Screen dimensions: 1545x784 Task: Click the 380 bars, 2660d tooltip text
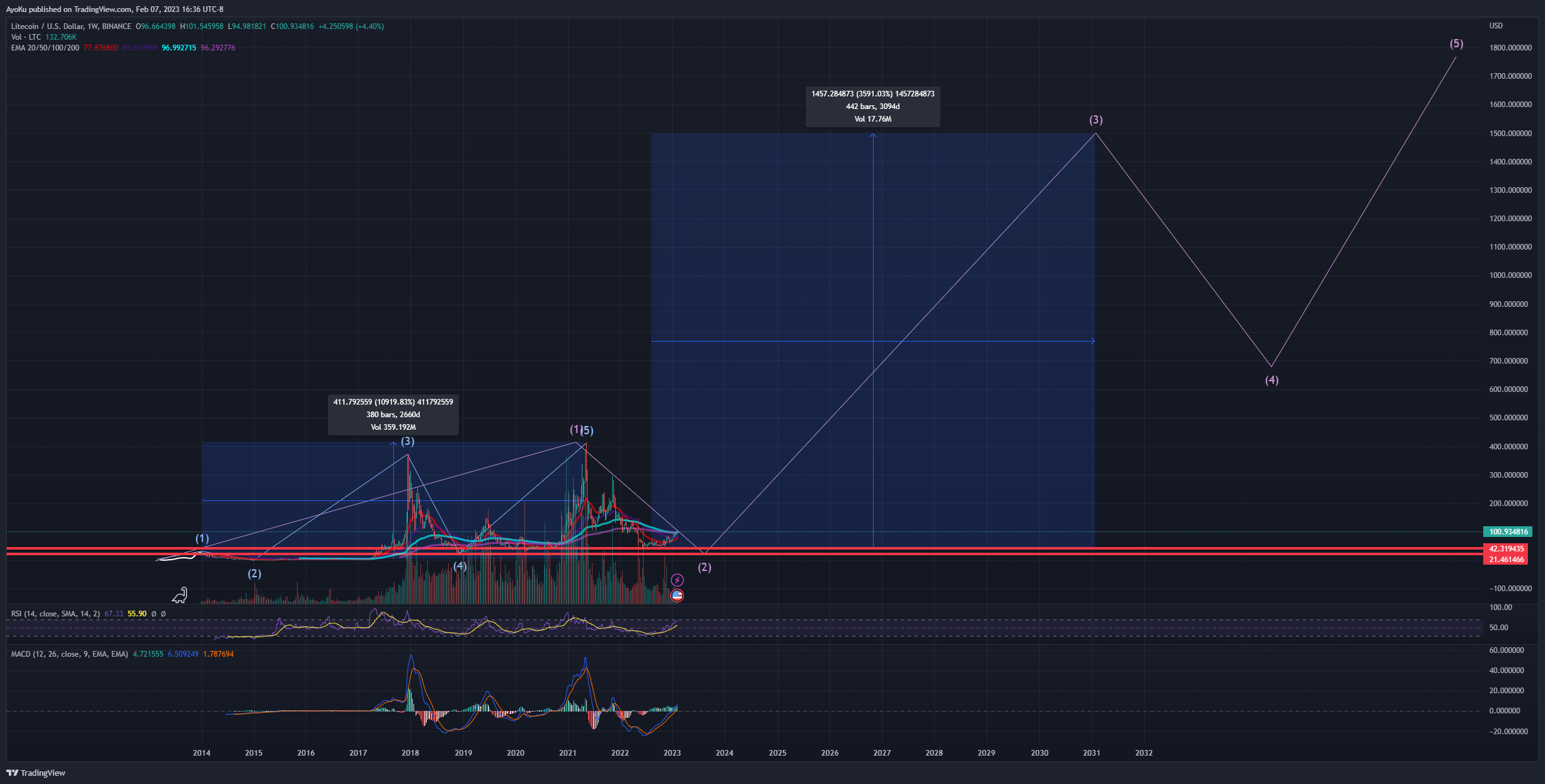pyautogui.click(x=393, y=415)
